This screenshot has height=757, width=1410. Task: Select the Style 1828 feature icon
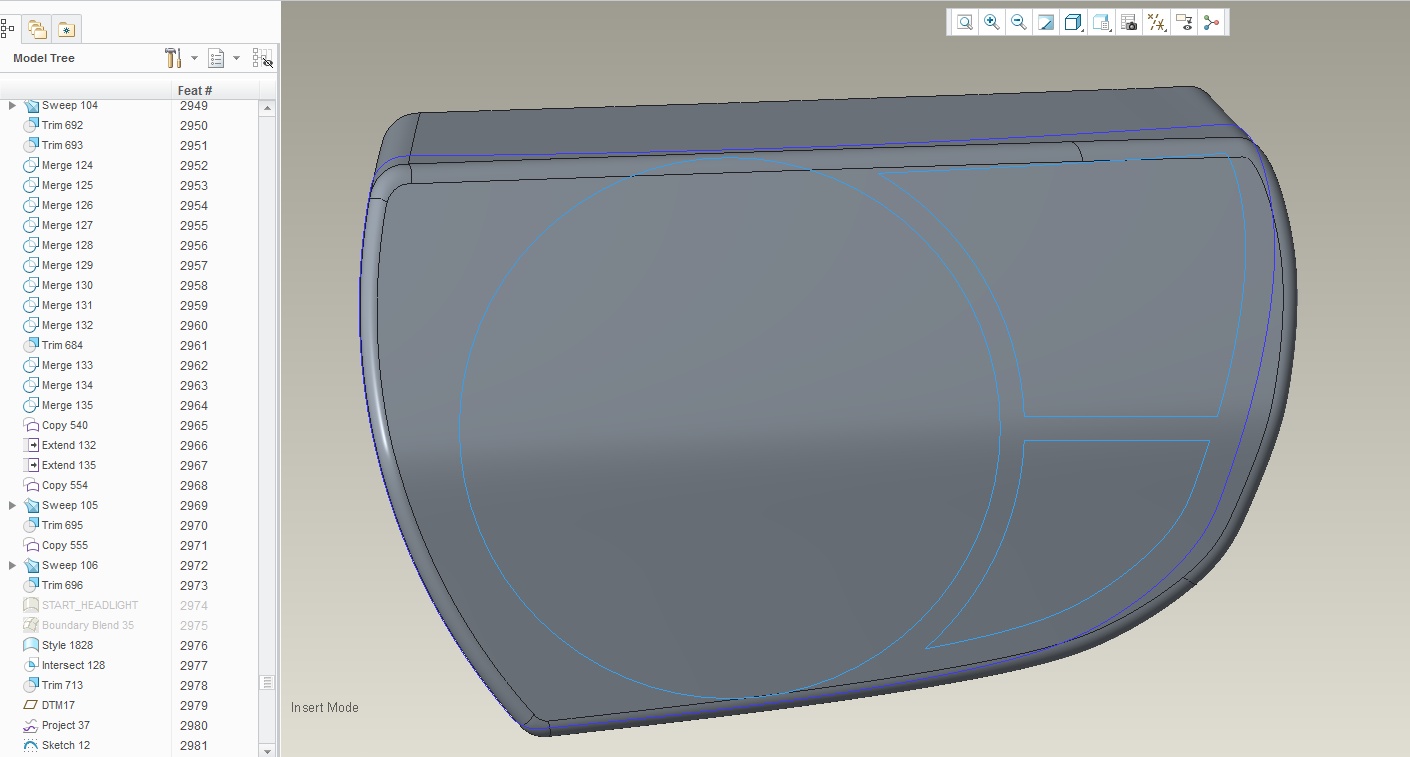(x=31, y=645)
